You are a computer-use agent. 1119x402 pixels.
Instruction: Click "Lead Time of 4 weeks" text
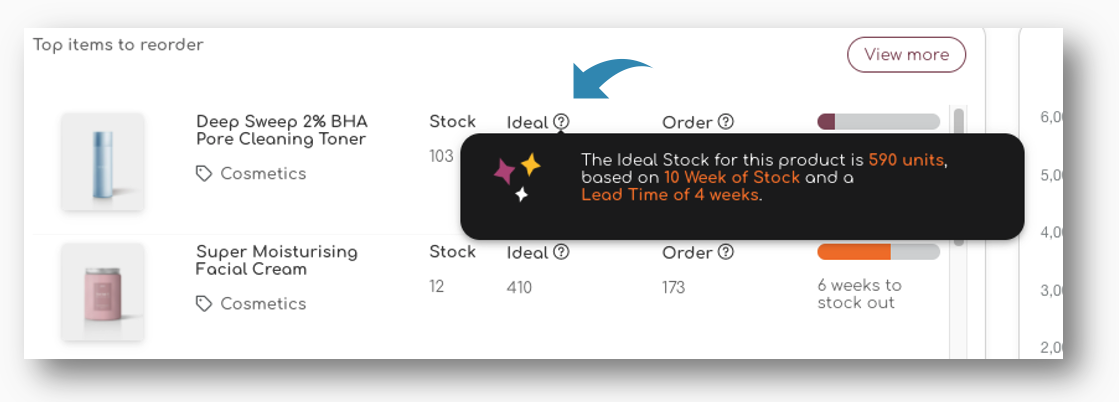click(x=670, y=195)
